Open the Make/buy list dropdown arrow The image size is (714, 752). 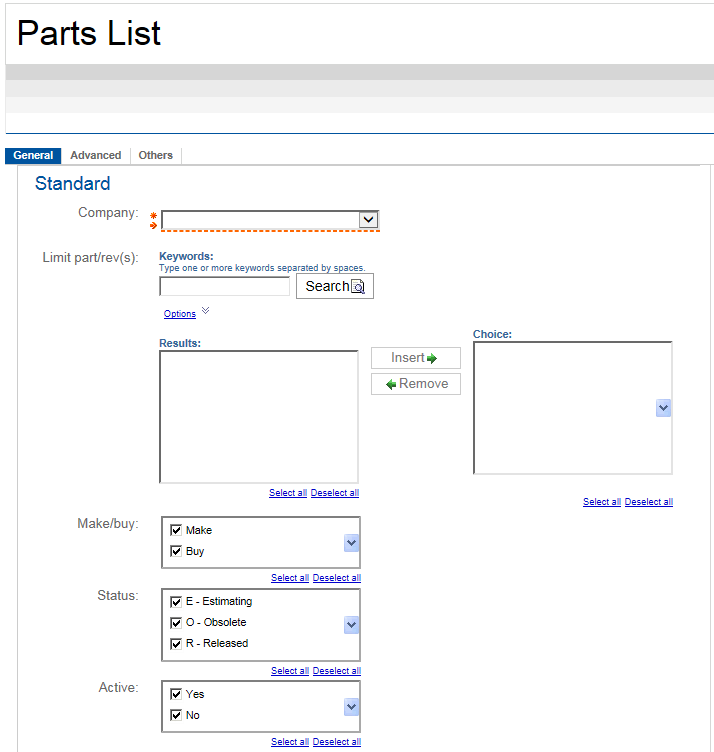click(x=351, y=542)
